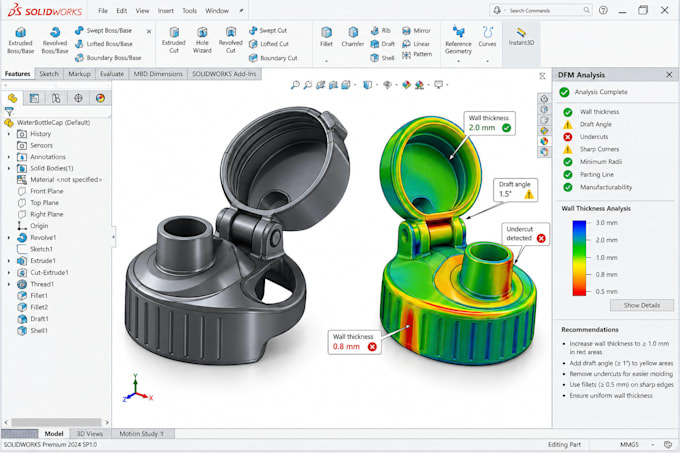The width and height of the screenshot is (680, 453).
Task: Choose the Lofted Cut tool
Action: pyautogui.click(x=269, y=44)
